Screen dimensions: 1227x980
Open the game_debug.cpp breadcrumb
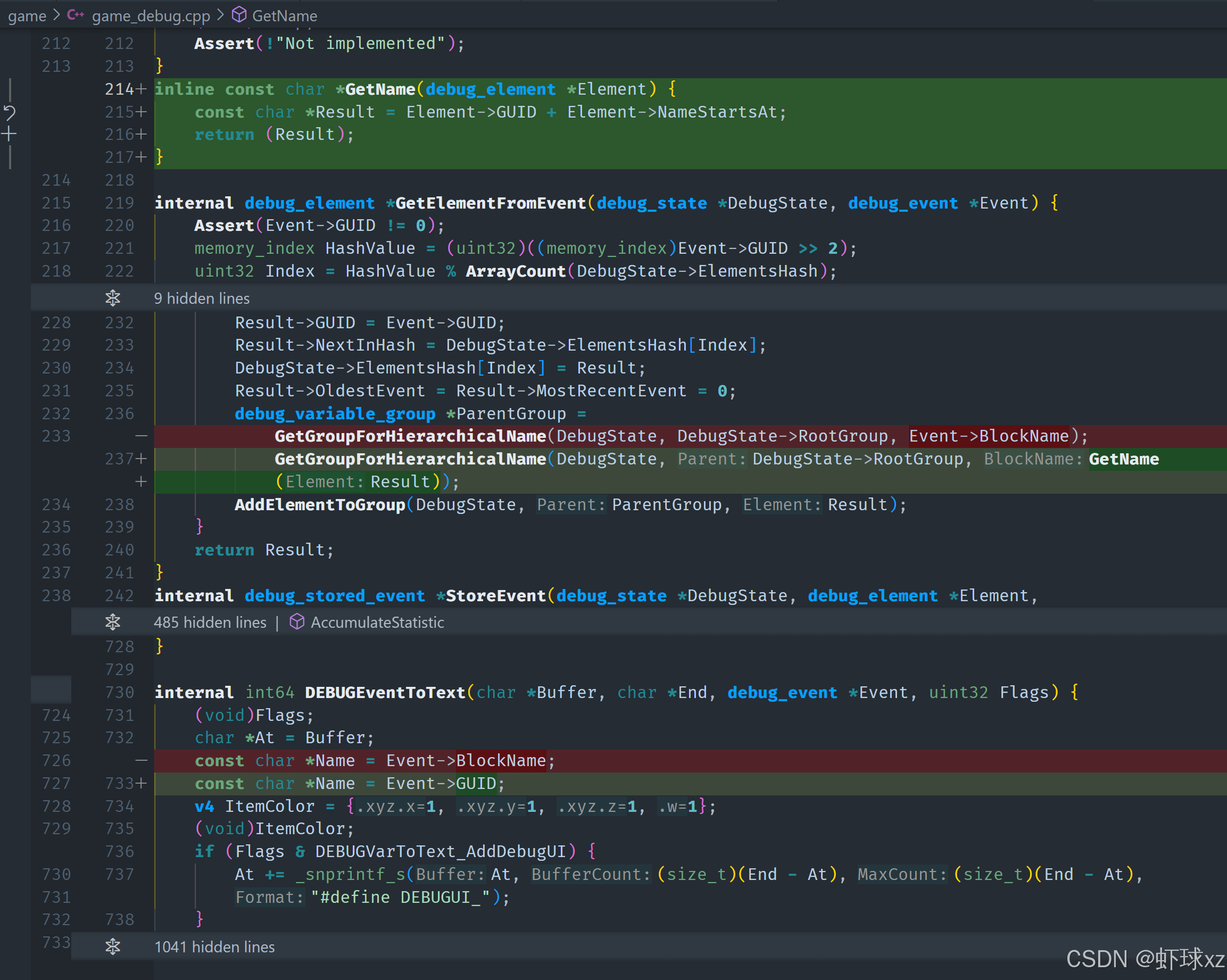point(151,16)
